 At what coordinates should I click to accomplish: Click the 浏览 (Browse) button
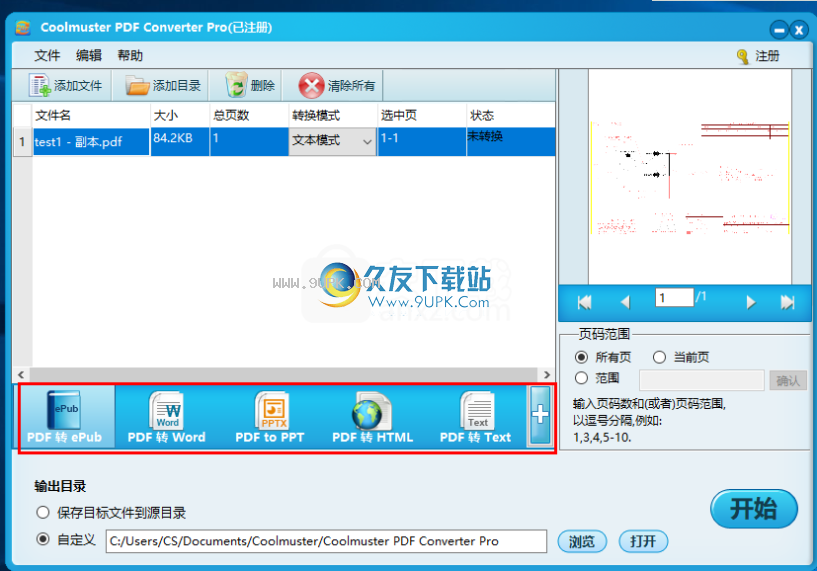pyautogui.click(x=581, y=541)
